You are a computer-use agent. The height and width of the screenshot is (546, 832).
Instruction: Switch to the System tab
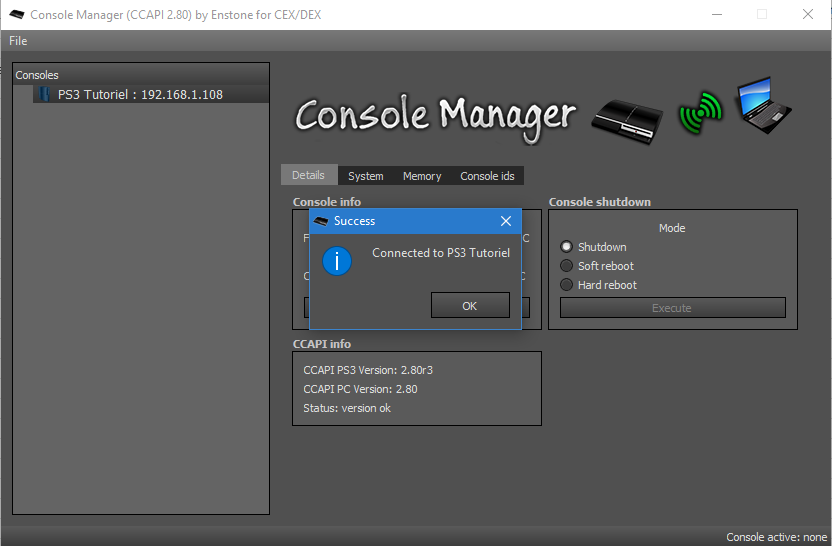[366, 176]
